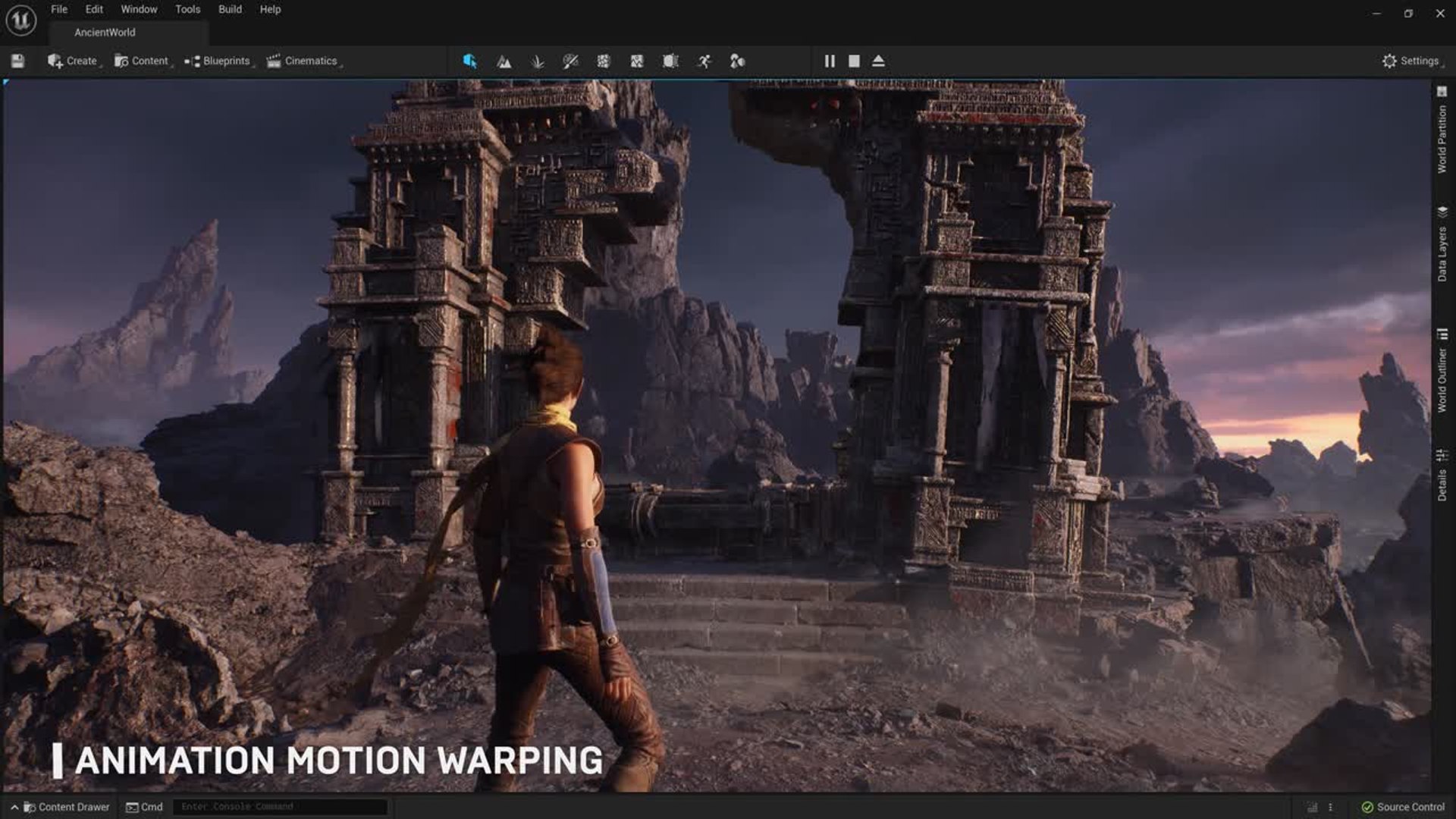Focus the Enter Console Command field

281,807
